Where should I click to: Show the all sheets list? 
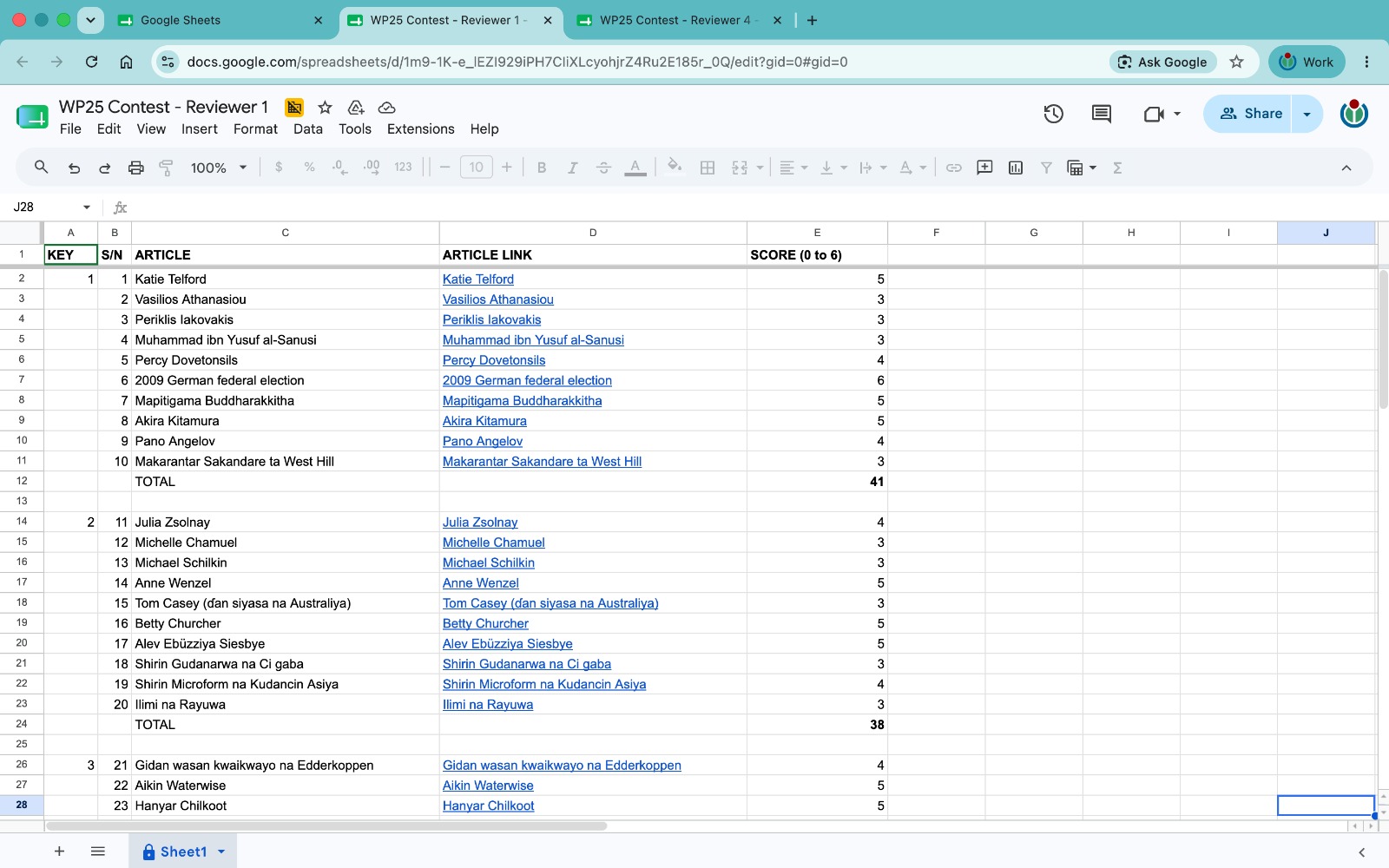click(x=98, y=852)
